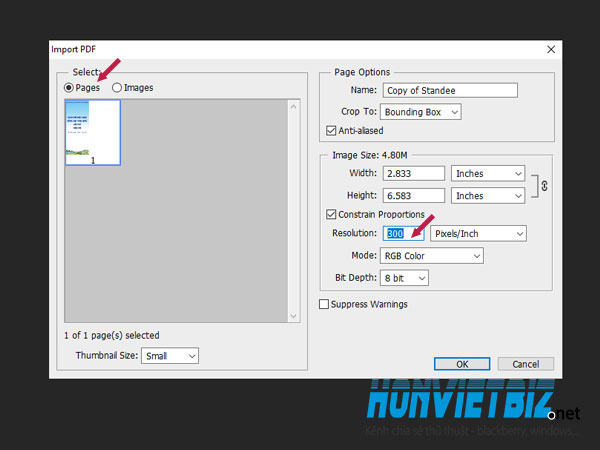Open the Thumbnail Size dropdown
600x450 pixels.
pos(170,356)
